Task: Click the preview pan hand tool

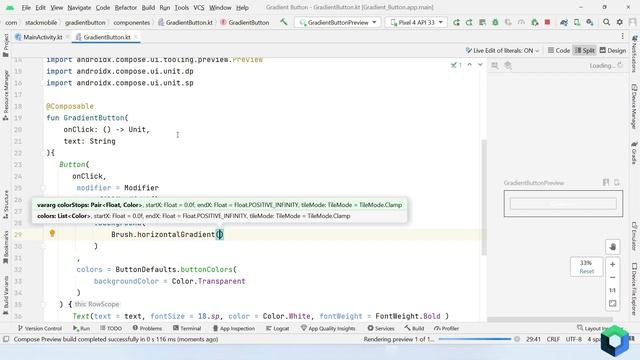Action: tap(613, 247)
